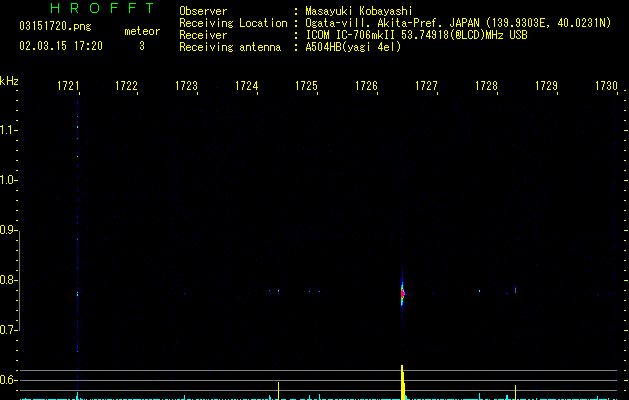This screenshot has height=400, width=629.
Task: Select the file name 03151720.png
Action: 55,27
